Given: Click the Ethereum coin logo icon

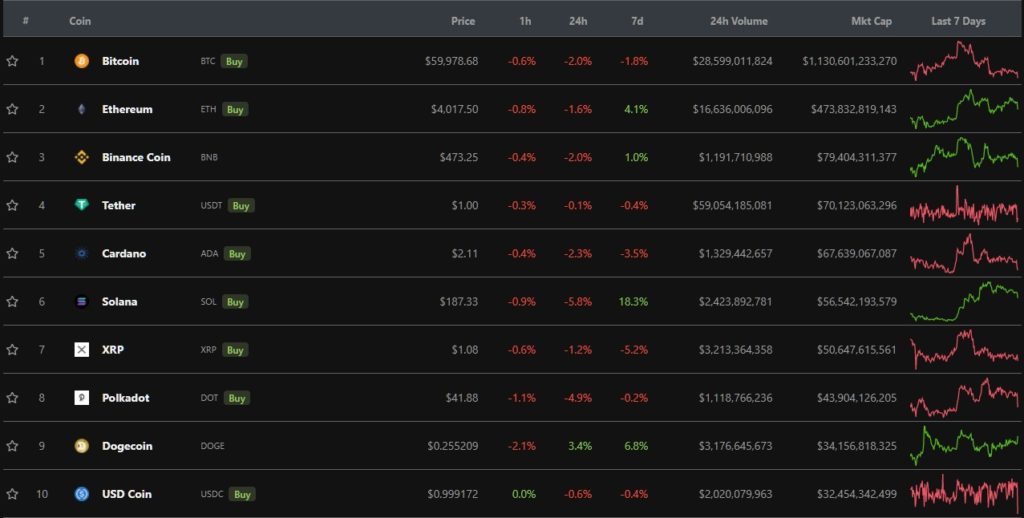Looking at the screenshot, I should click(x=82, y=109).
